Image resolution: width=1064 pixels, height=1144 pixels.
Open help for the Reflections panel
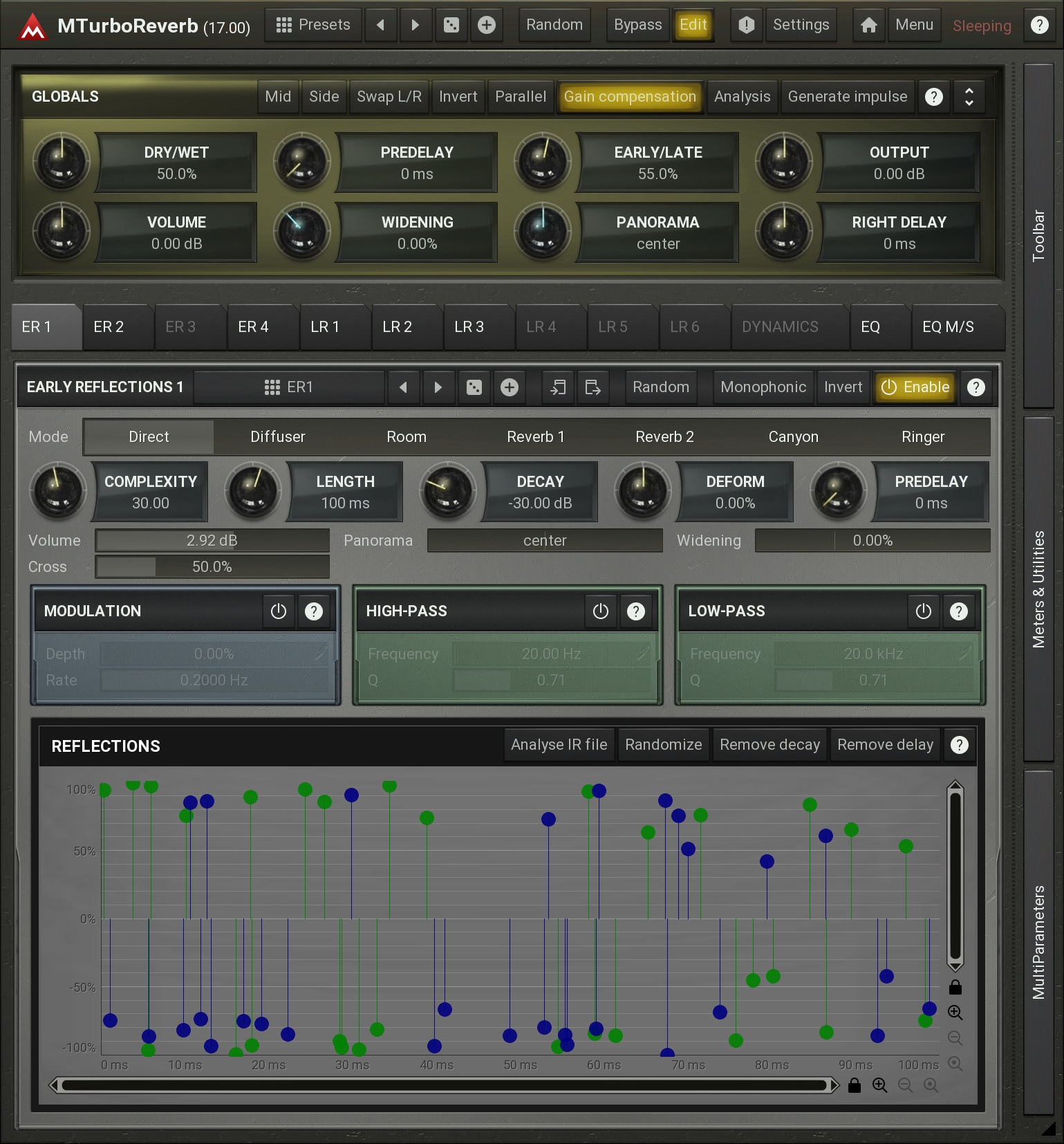point(959,745)
